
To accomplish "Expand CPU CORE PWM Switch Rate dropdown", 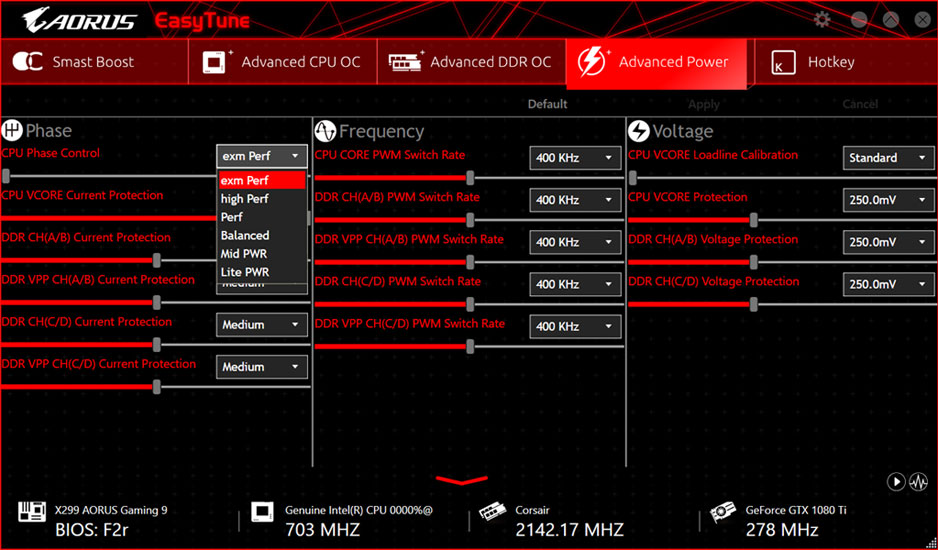I will pyautogui.click(x=576, y=158).
